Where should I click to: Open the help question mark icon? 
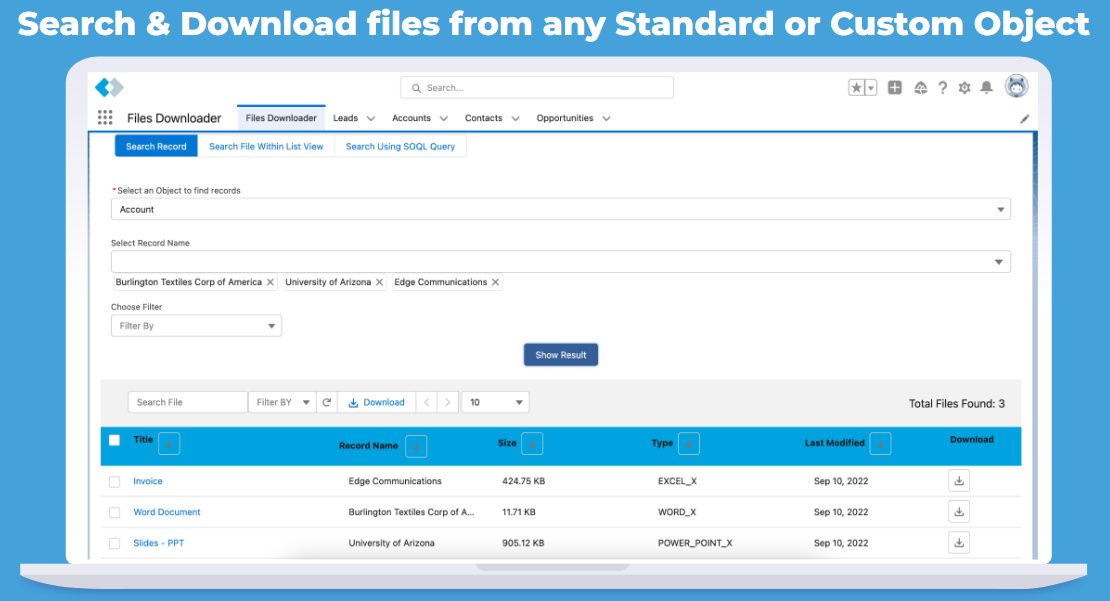click(x=942, y=88)
